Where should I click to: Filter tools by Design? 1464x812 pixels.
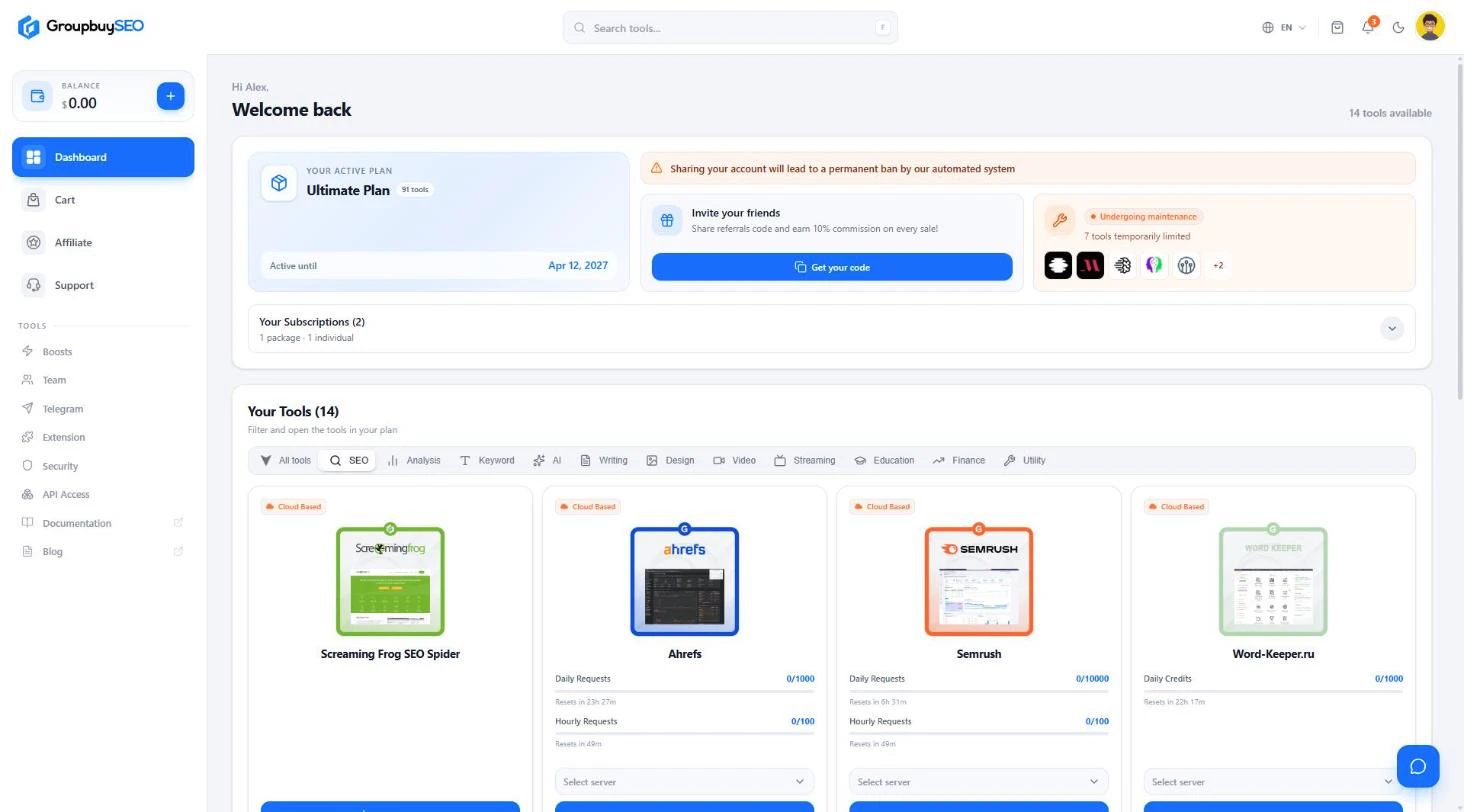[x=670, y=460]
